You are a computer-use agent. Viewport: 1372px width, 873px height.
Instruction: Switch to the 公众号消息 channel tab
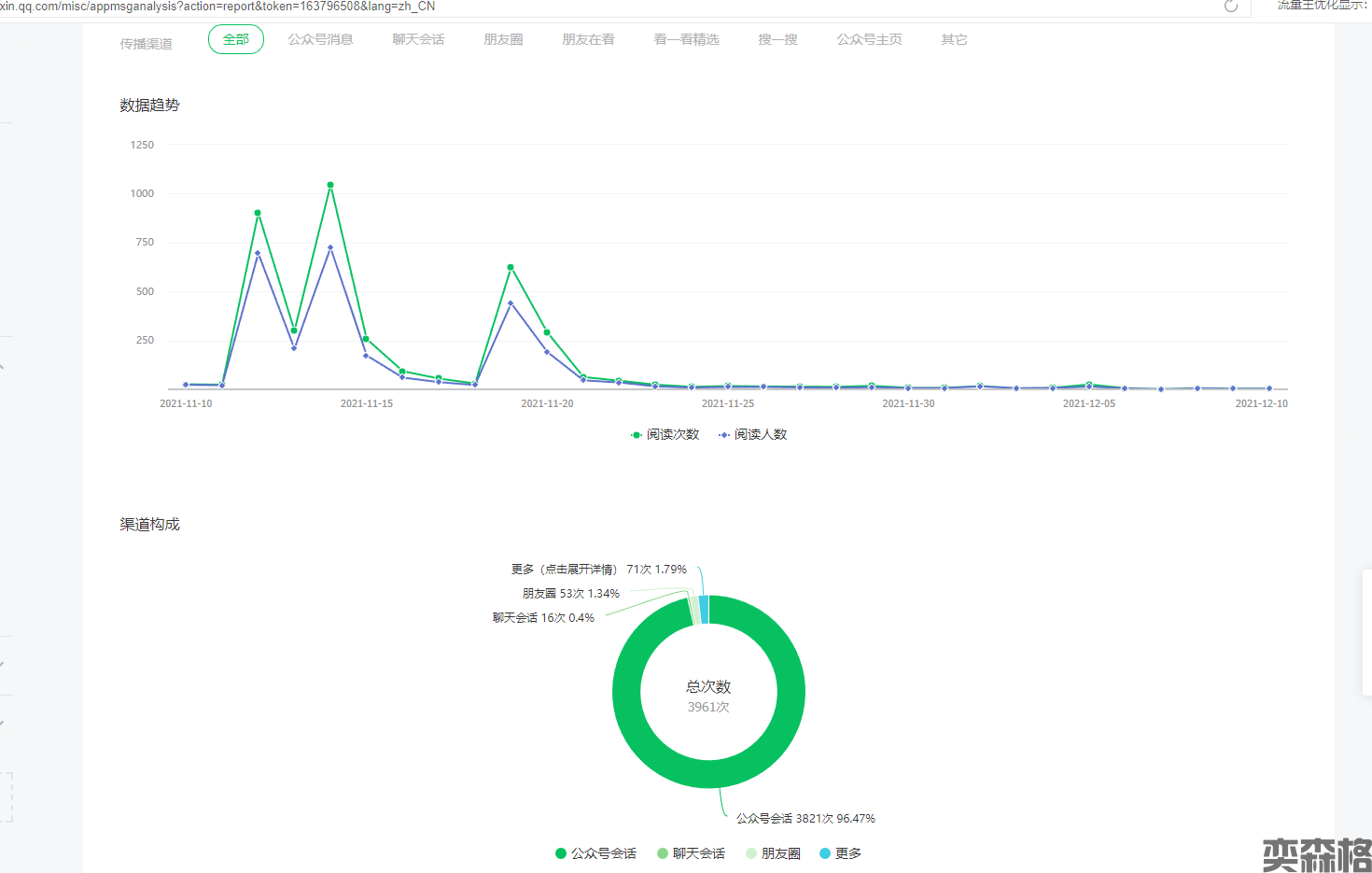(320, 39)
